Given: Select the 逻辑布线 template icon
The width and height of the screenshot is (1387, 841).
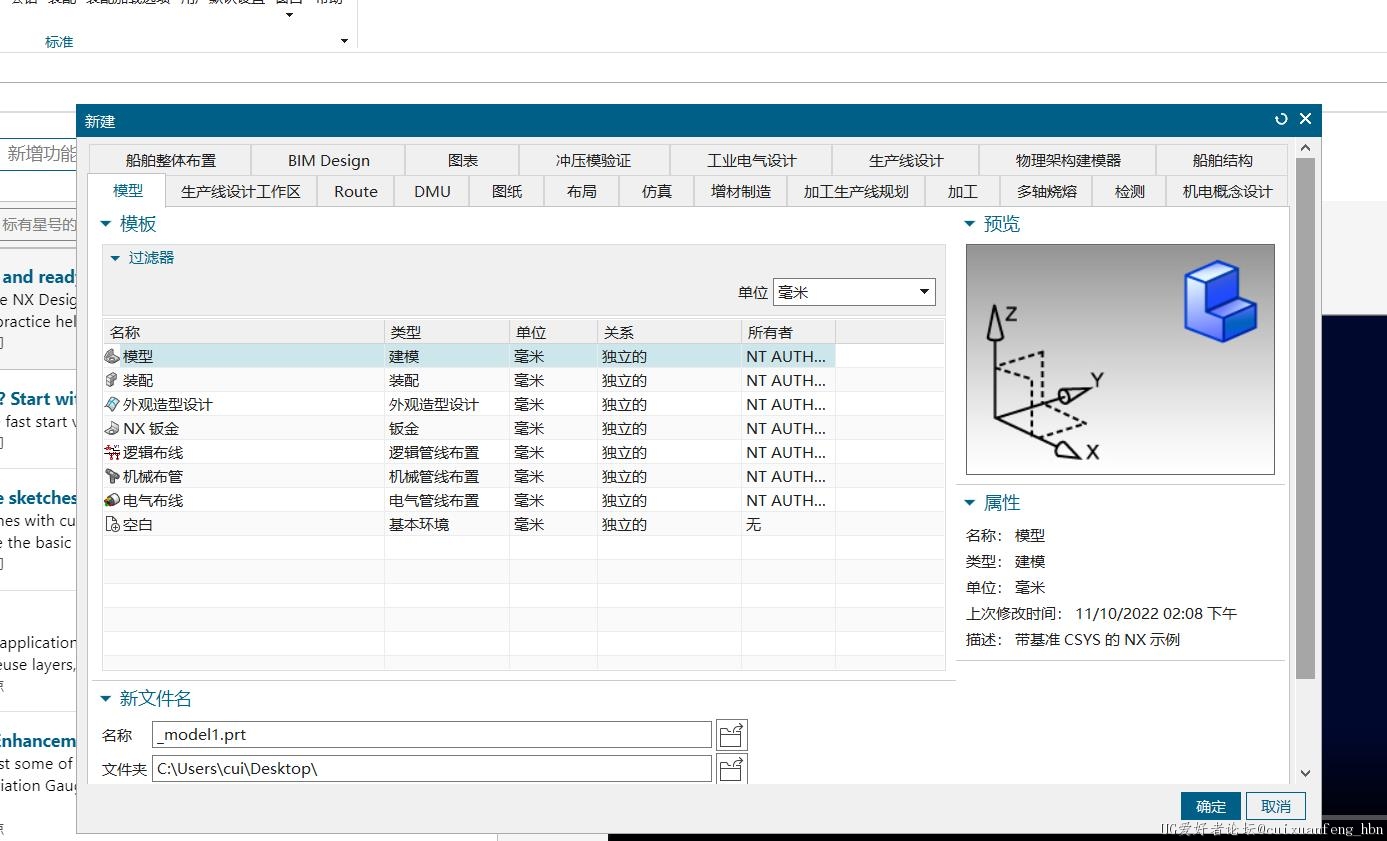Looking at the screenshot, I should tap(112, 452).
